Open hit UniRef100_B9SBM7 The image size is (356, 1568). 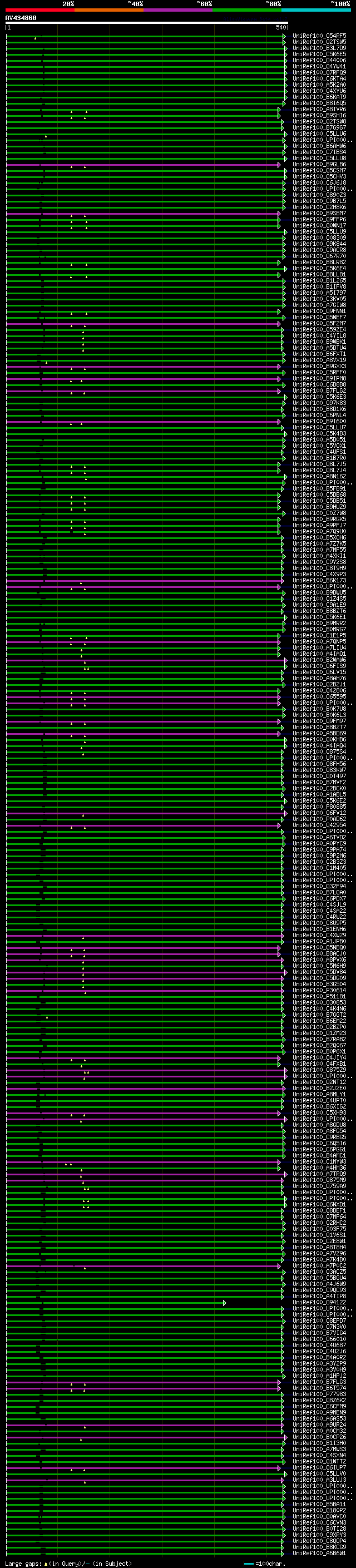coord(319,213)
